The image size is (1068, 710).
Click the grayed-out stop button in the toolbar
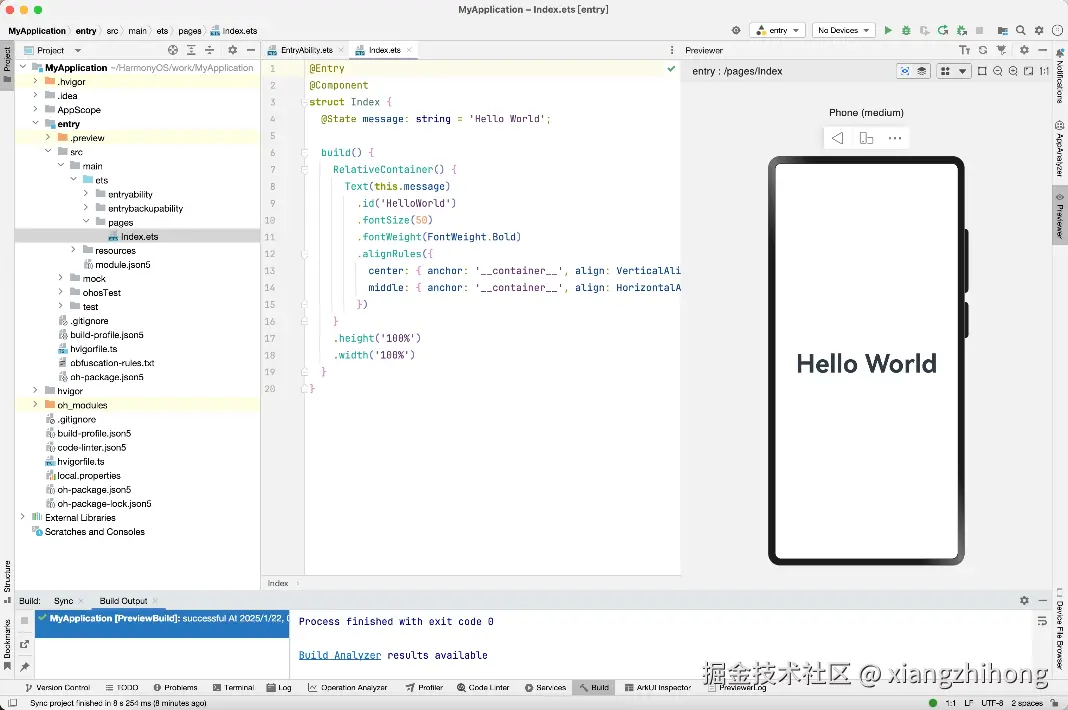pyautogui.click(x=979, y=30)
